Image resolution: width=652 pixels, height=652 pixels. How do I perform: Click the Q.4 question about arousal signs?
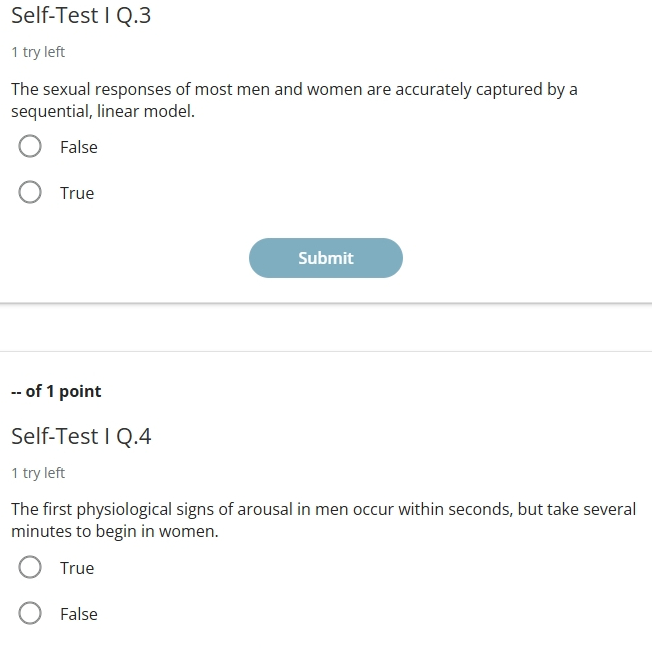(x=324, y=520)
